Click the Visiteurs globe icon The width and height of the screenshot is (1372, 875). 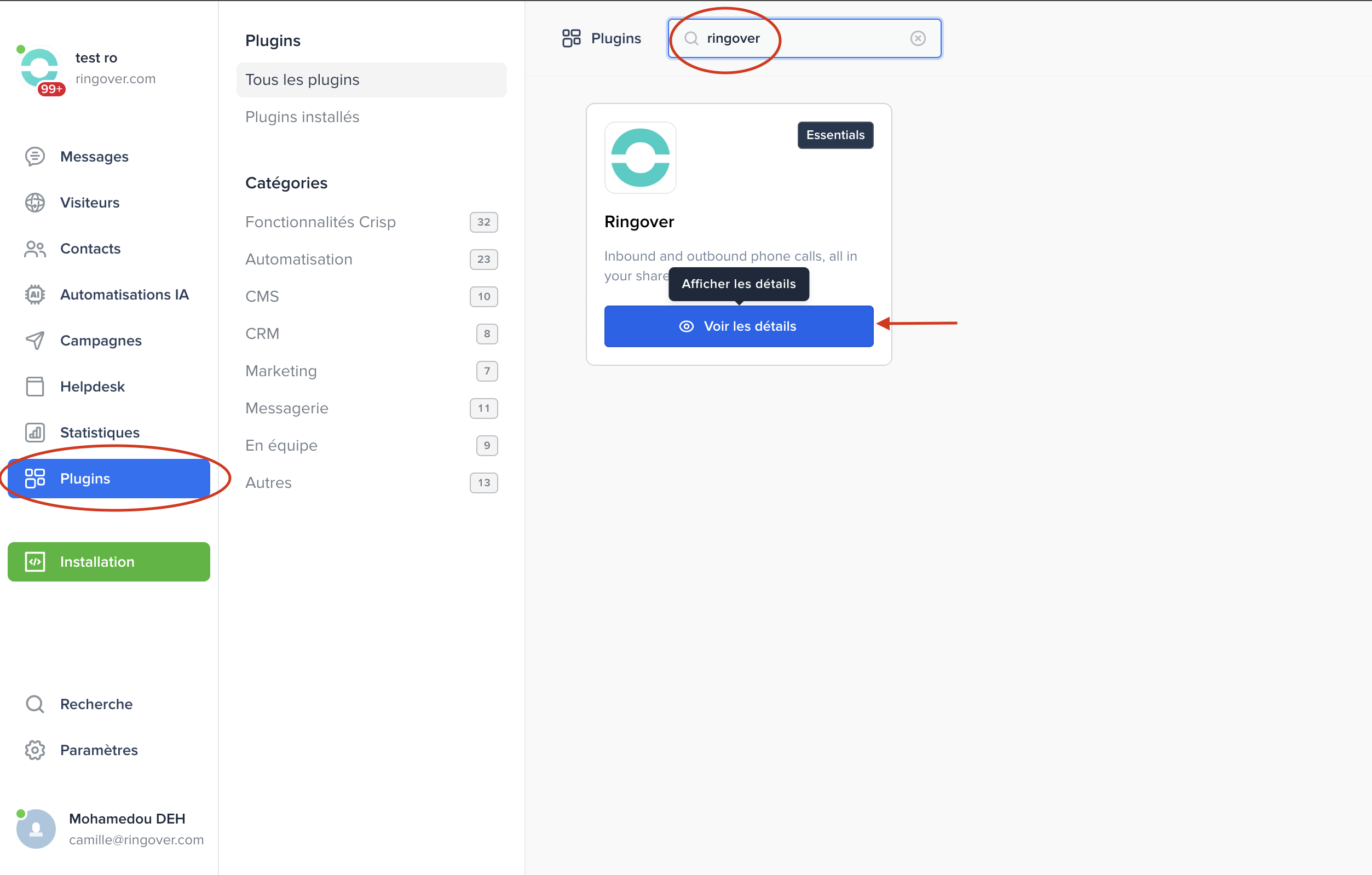34,203
